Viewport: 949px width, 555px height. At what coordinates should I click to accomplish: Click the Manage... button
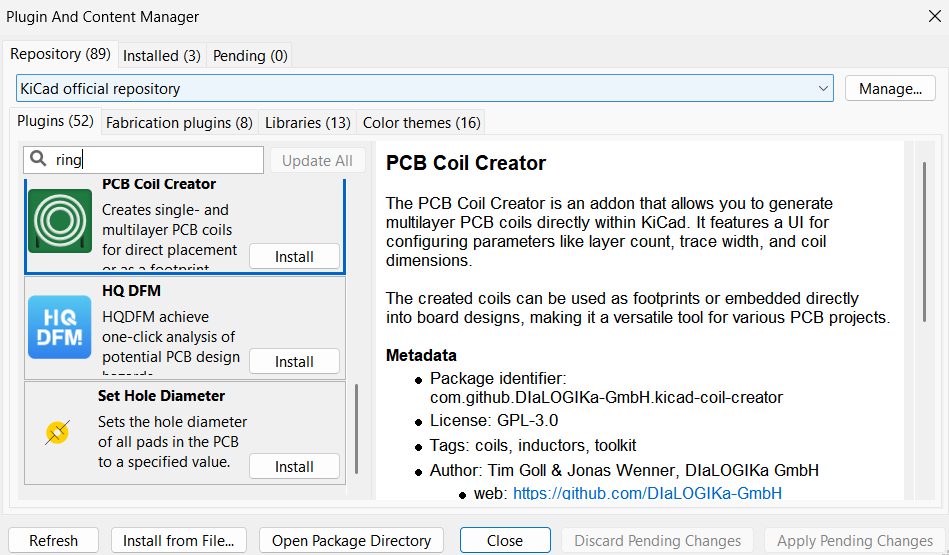click(x=890, y=88)
